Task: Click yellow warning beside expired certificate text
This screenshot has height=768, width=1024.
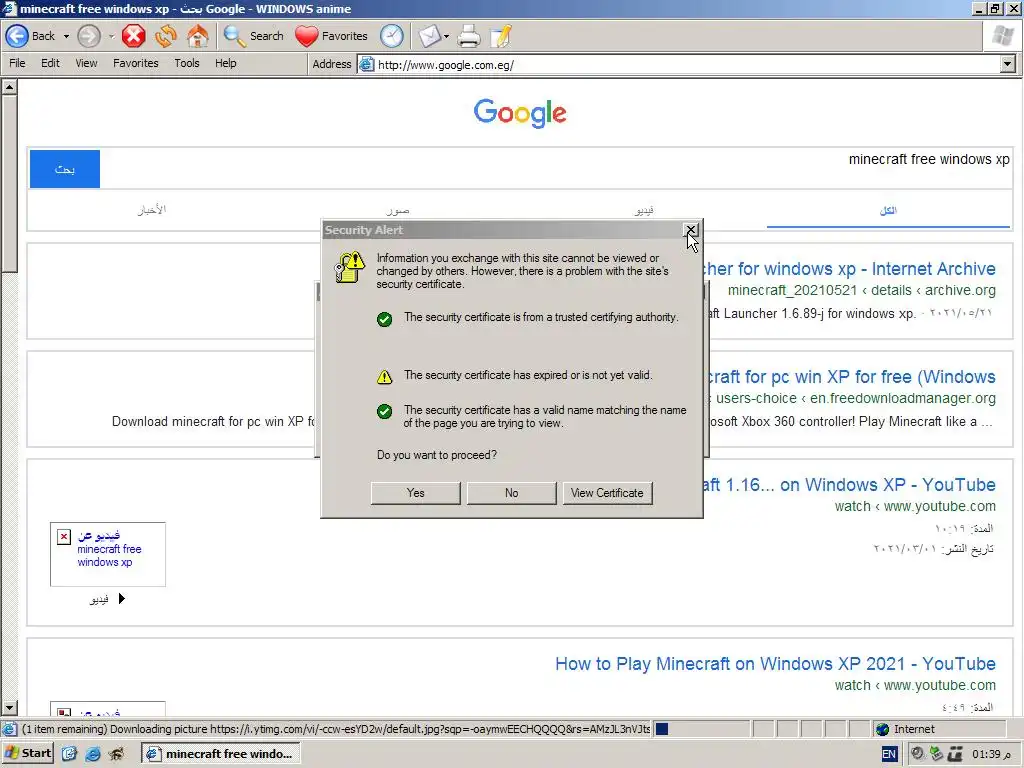Action: point(385,377)
